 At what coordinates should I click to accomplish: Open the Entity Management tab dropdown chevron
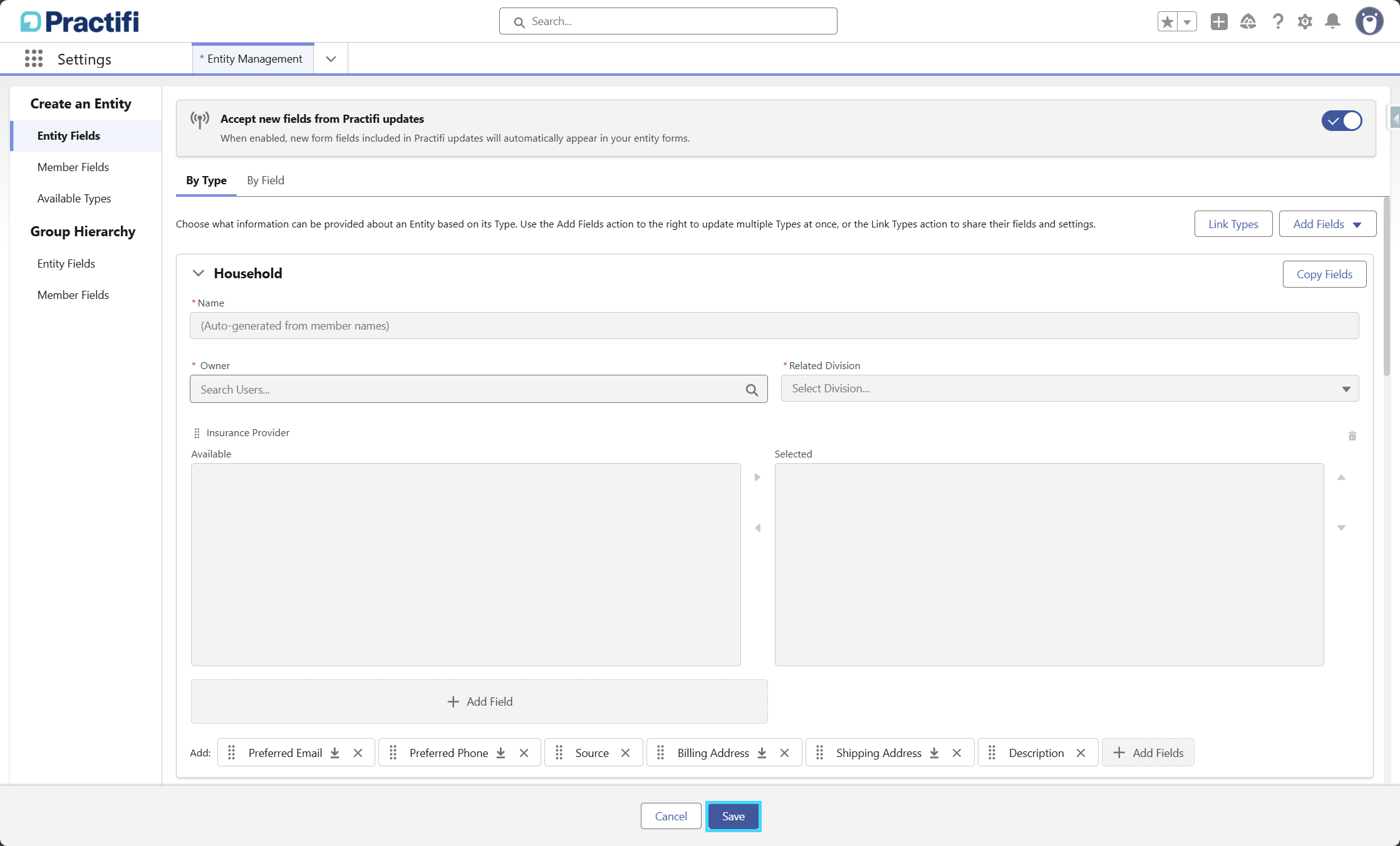(331, 59)
